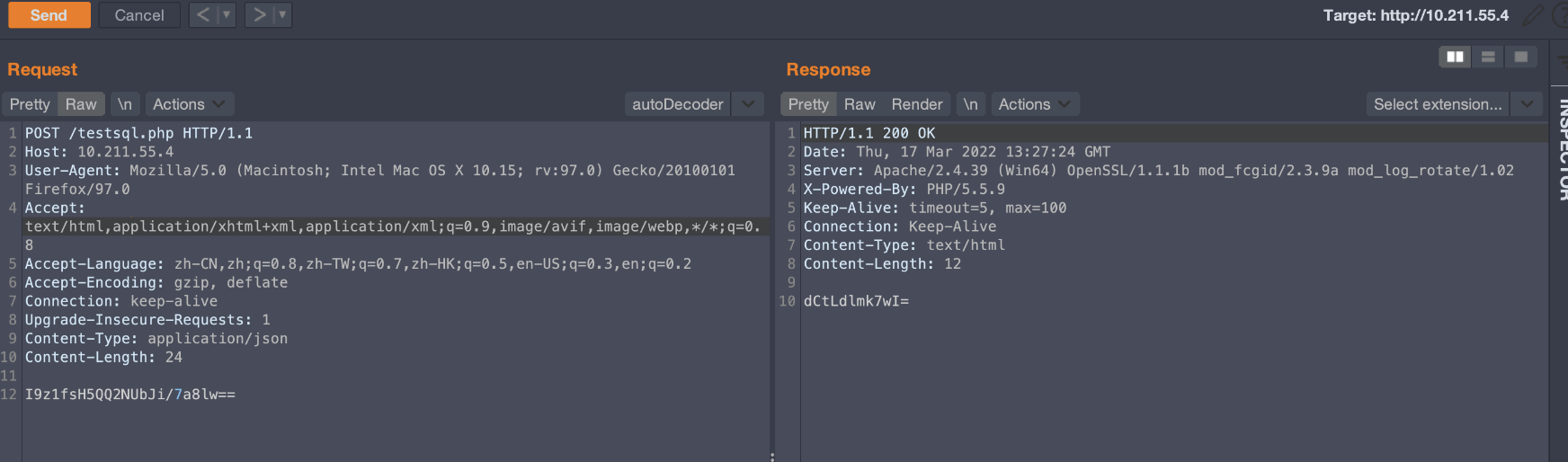The width and height of the screenshot is (1568, 462).
Task: Open the INSPECTOR side panel
Action: coord(1562,148)
